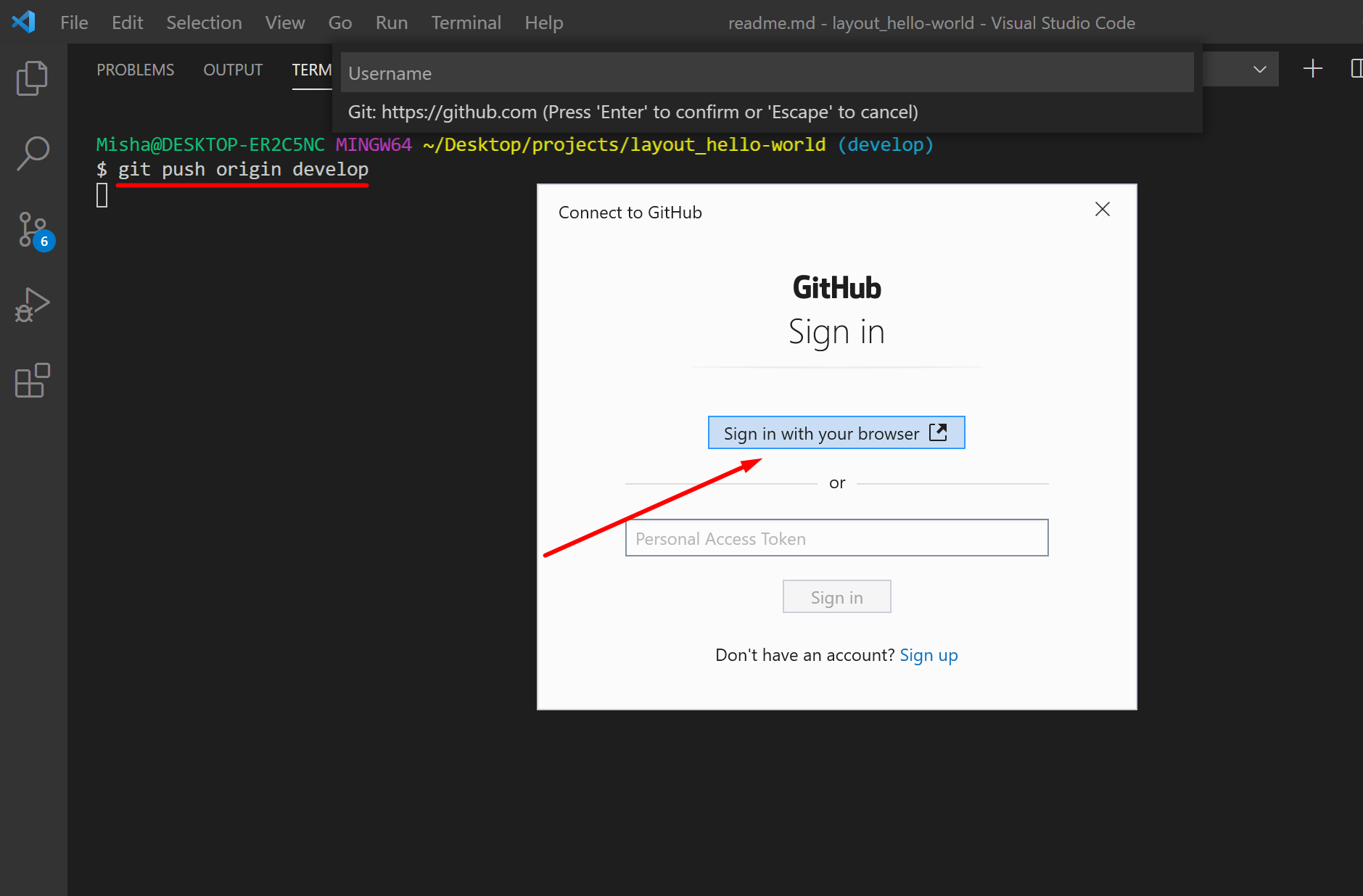Click the Git https://github.com prompt hint
This screenshot has height=896, width=1363.
coord(633,112)
